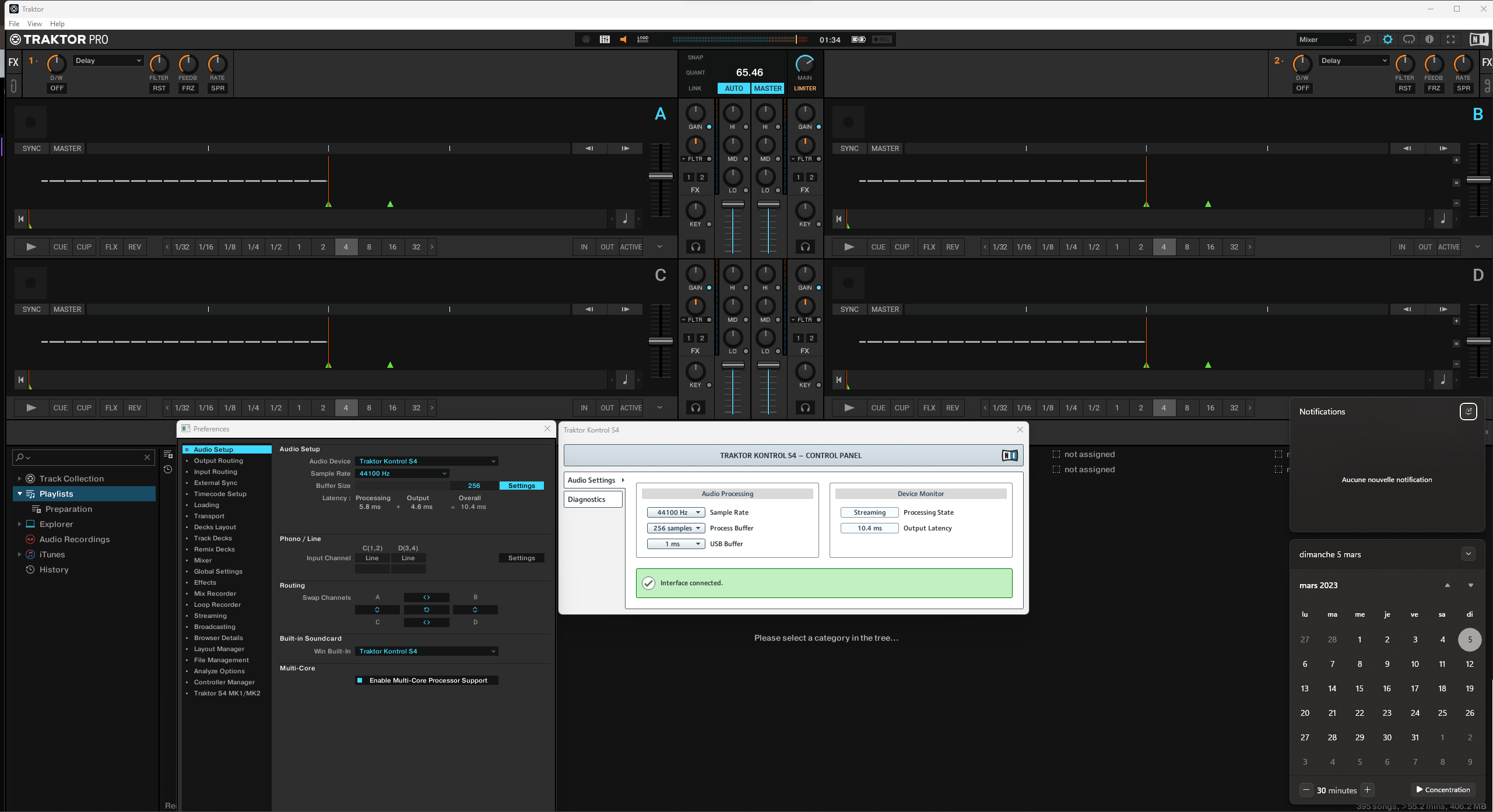Select loop size 8 on deck A
Image resolution: width=1493 pixels, height=812 pixels.
[369, 247]
